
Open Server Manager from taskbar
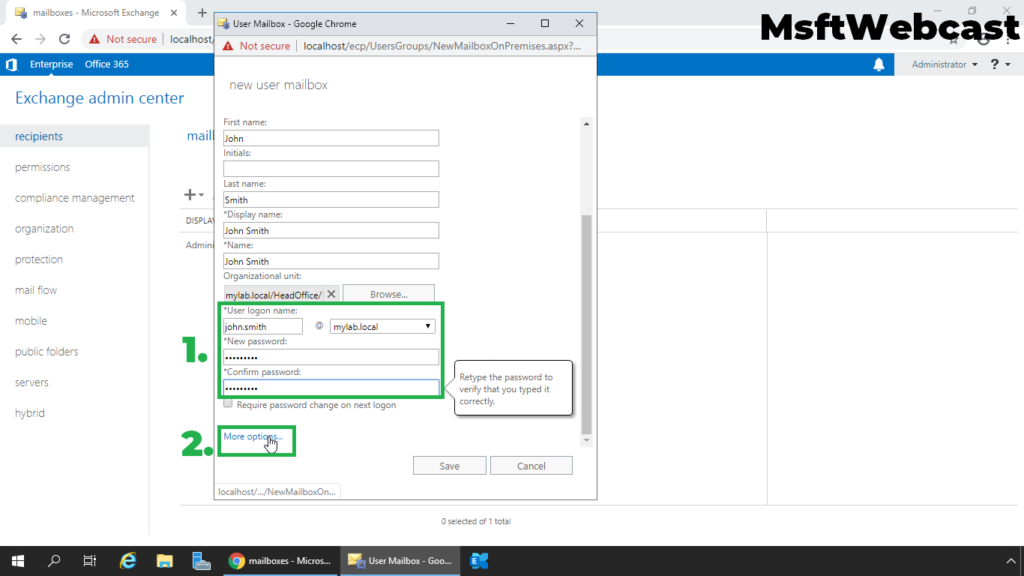[201, 560]
